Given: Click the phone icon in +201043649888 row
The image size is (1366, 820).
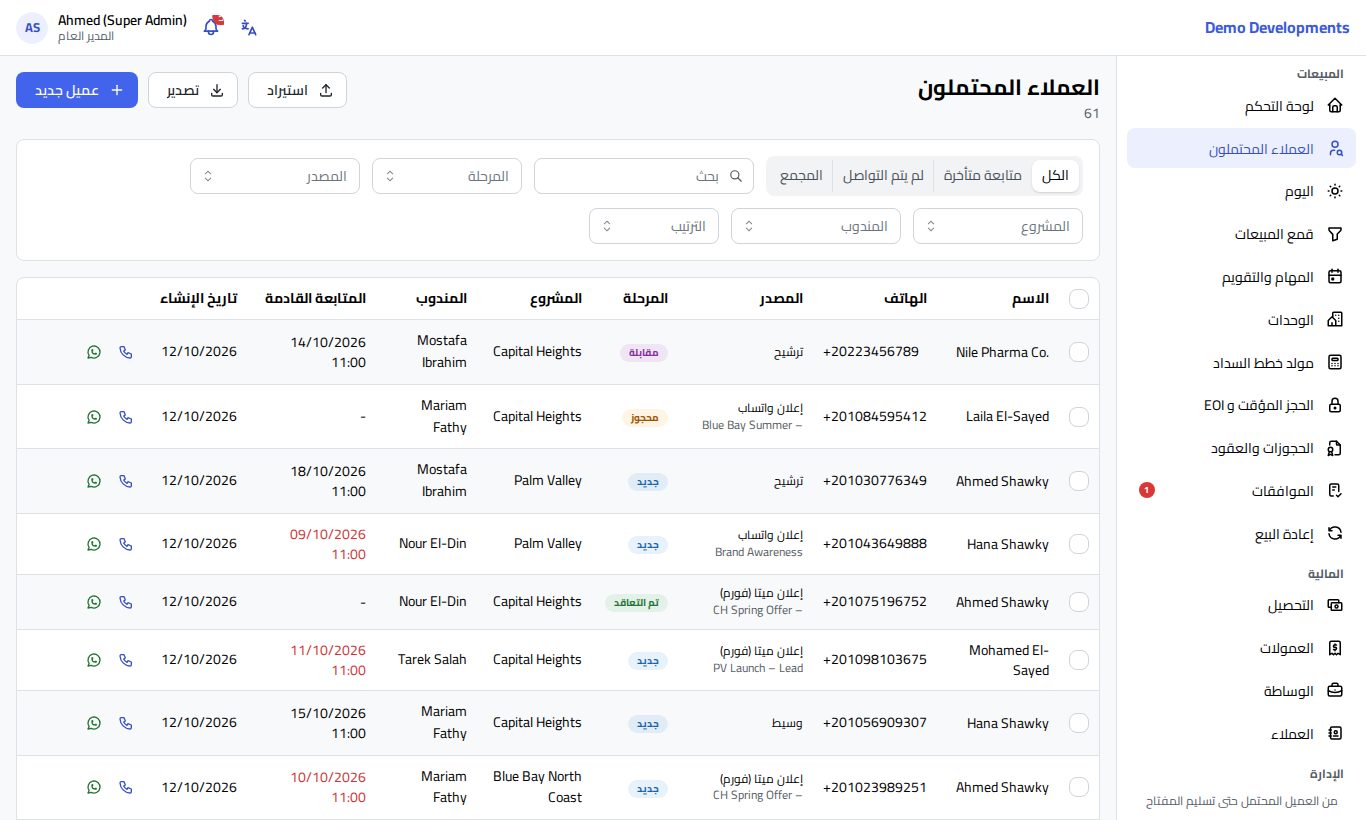Looking at the screenshot, I should click(126, 544).
